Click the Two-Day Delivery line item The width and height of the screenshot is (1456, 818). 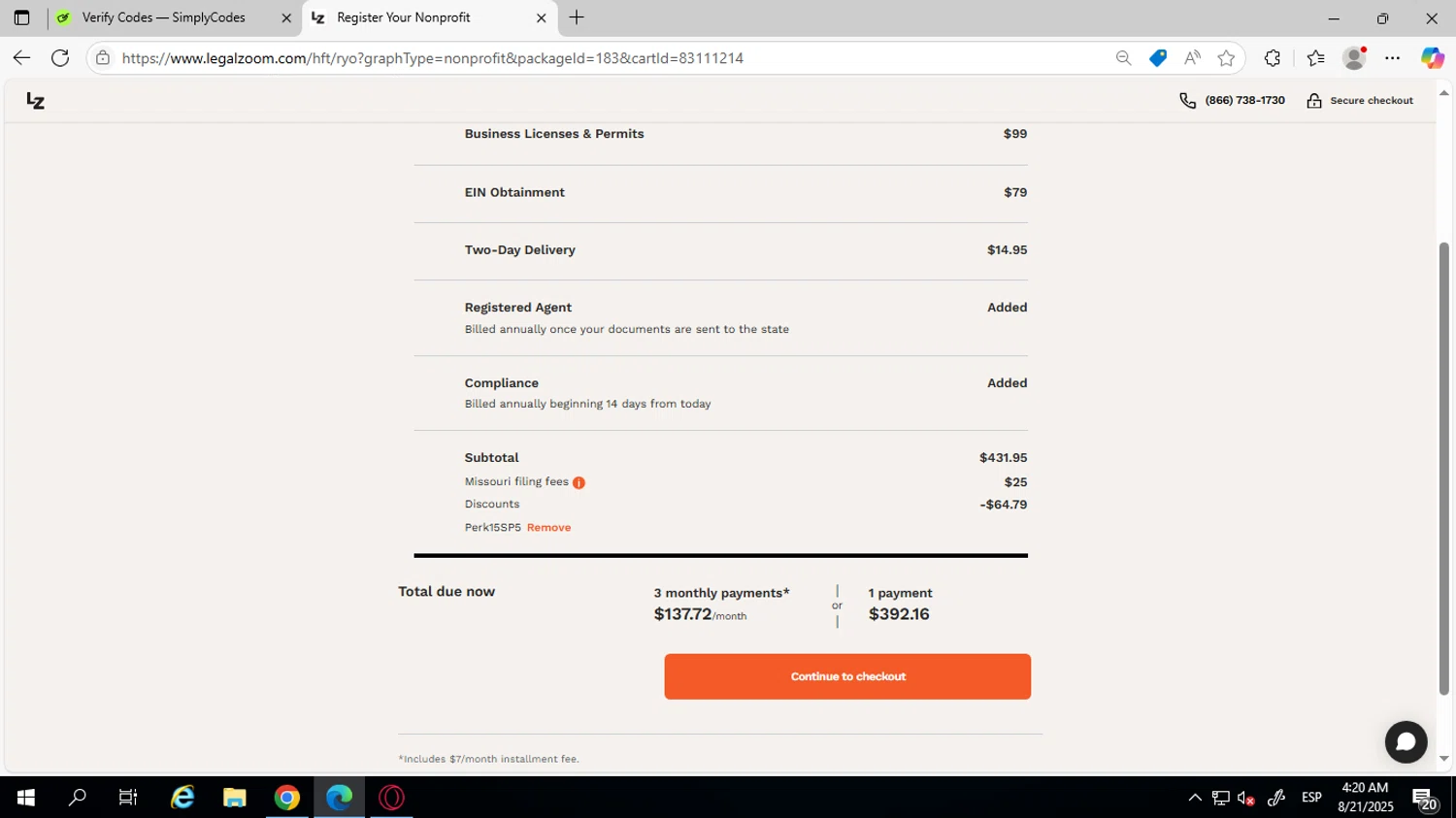pyautogui.click(x=519, y=250)
